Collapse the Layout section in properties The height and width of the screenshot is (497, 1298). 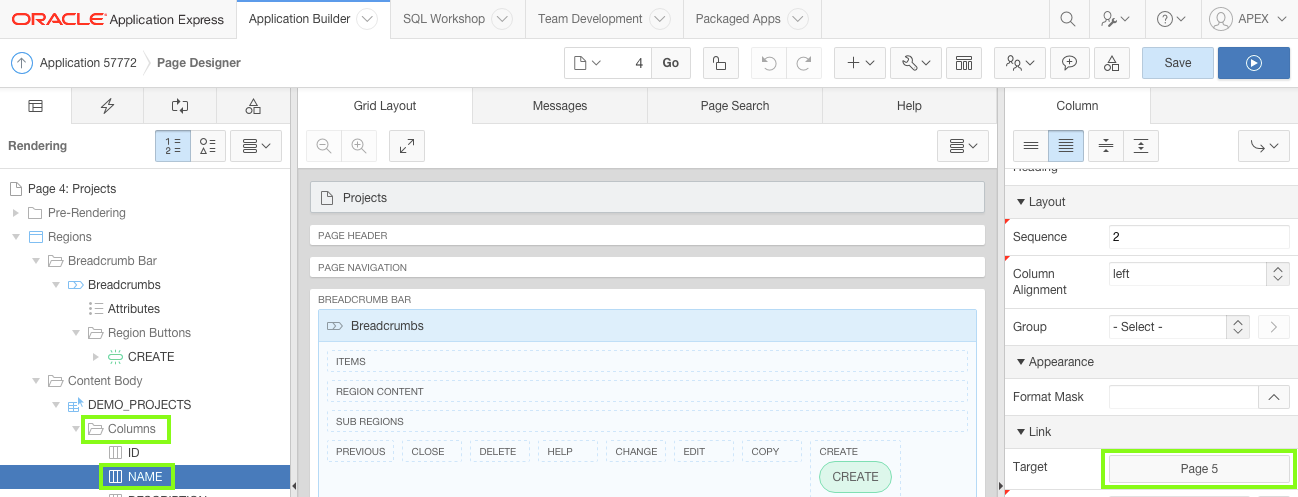pyautogui.click(x=1021, y=202)
